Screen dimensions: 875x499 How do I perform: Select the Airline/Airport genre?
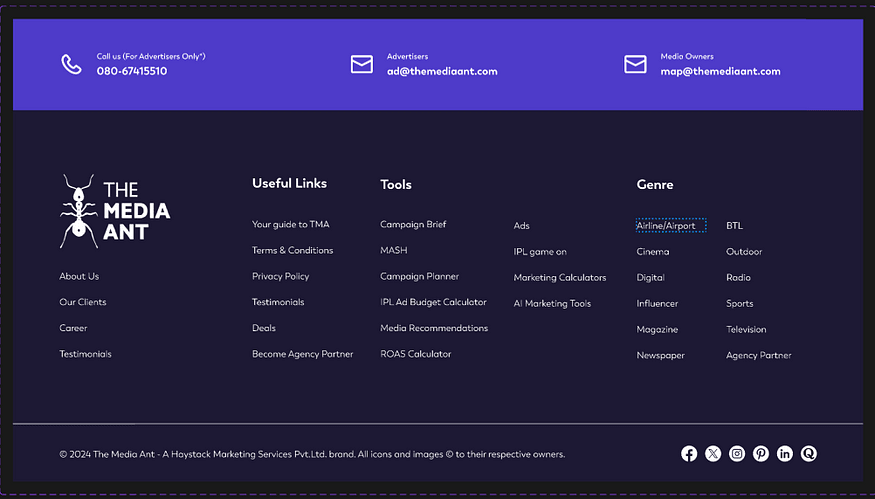666,226
